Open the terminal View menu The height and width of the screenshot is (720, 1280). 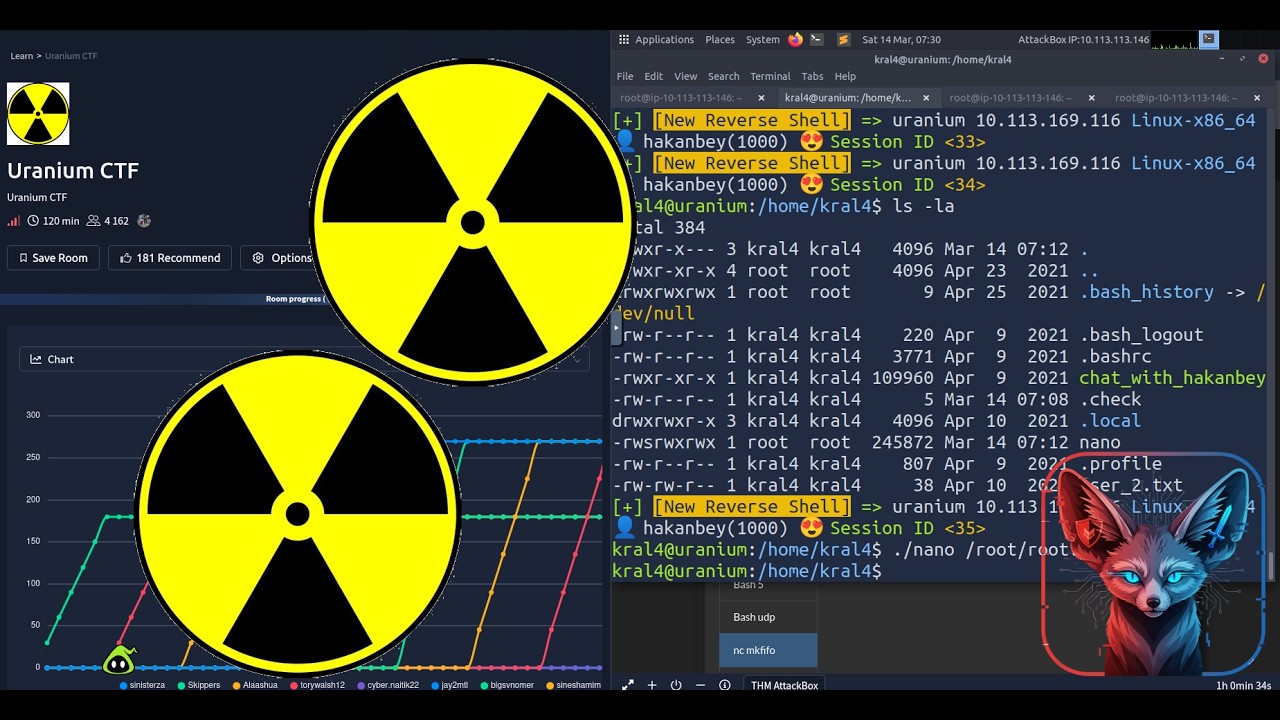click(685, 76)
